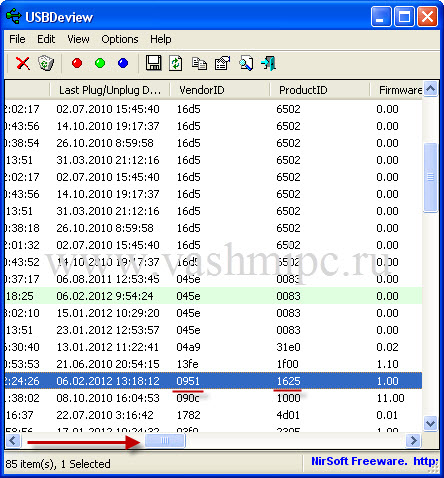Click the red X uninstall devices icon
The image size is (444, 478).
[x=23, y=63]
